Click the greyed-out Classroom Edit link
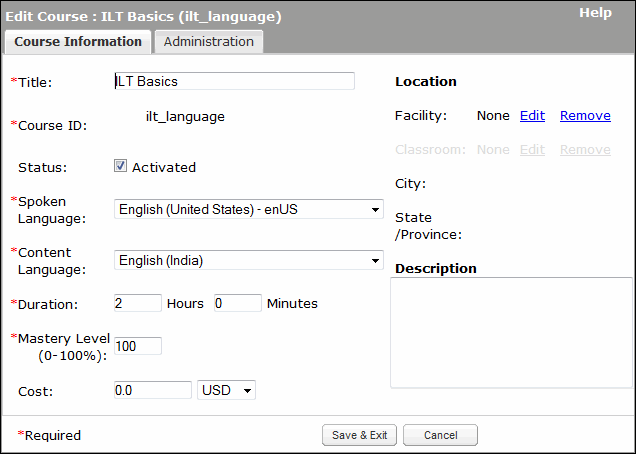 (532, 150)
